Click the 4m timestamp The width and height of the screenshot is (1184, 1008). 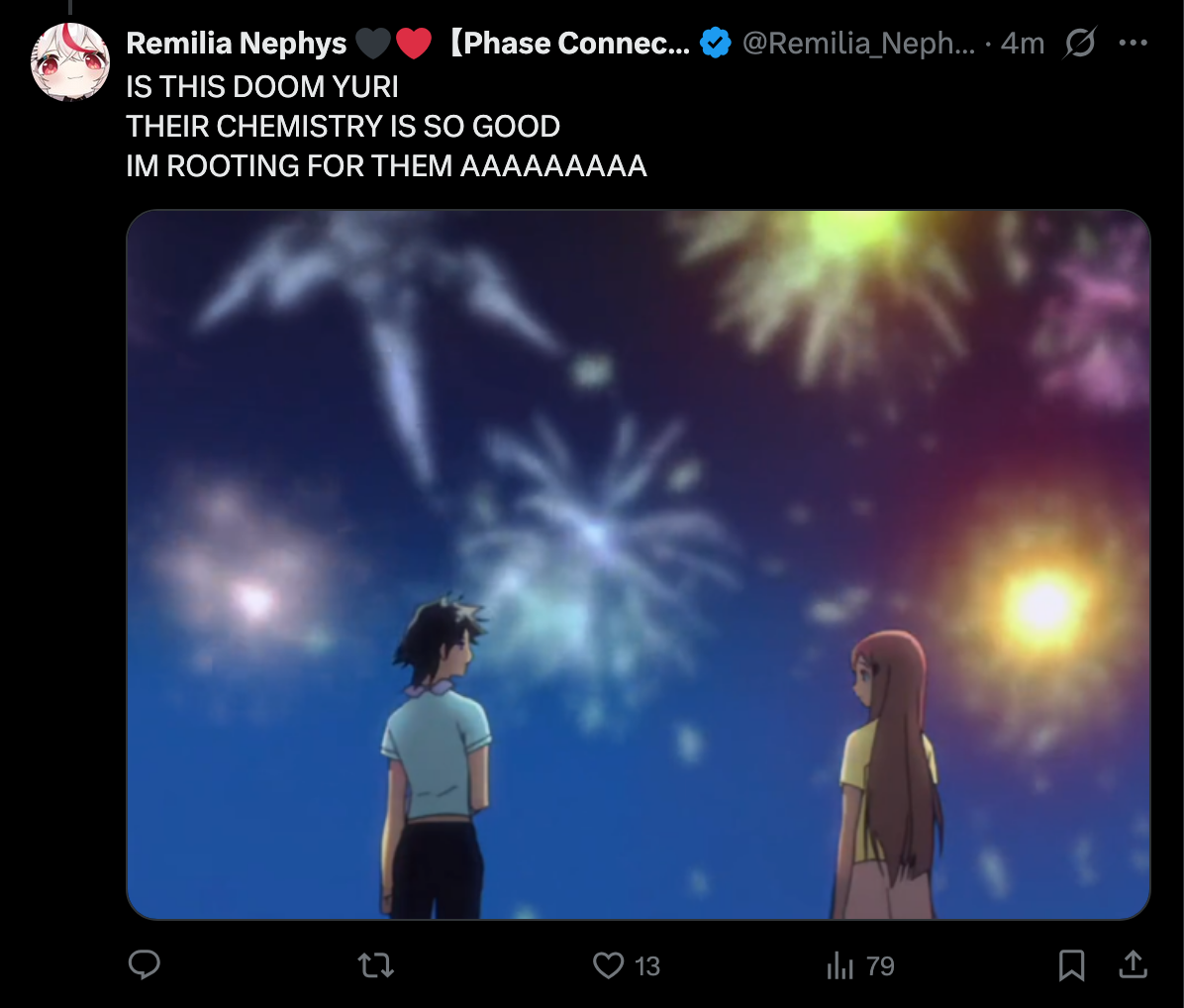point(1023,43)
